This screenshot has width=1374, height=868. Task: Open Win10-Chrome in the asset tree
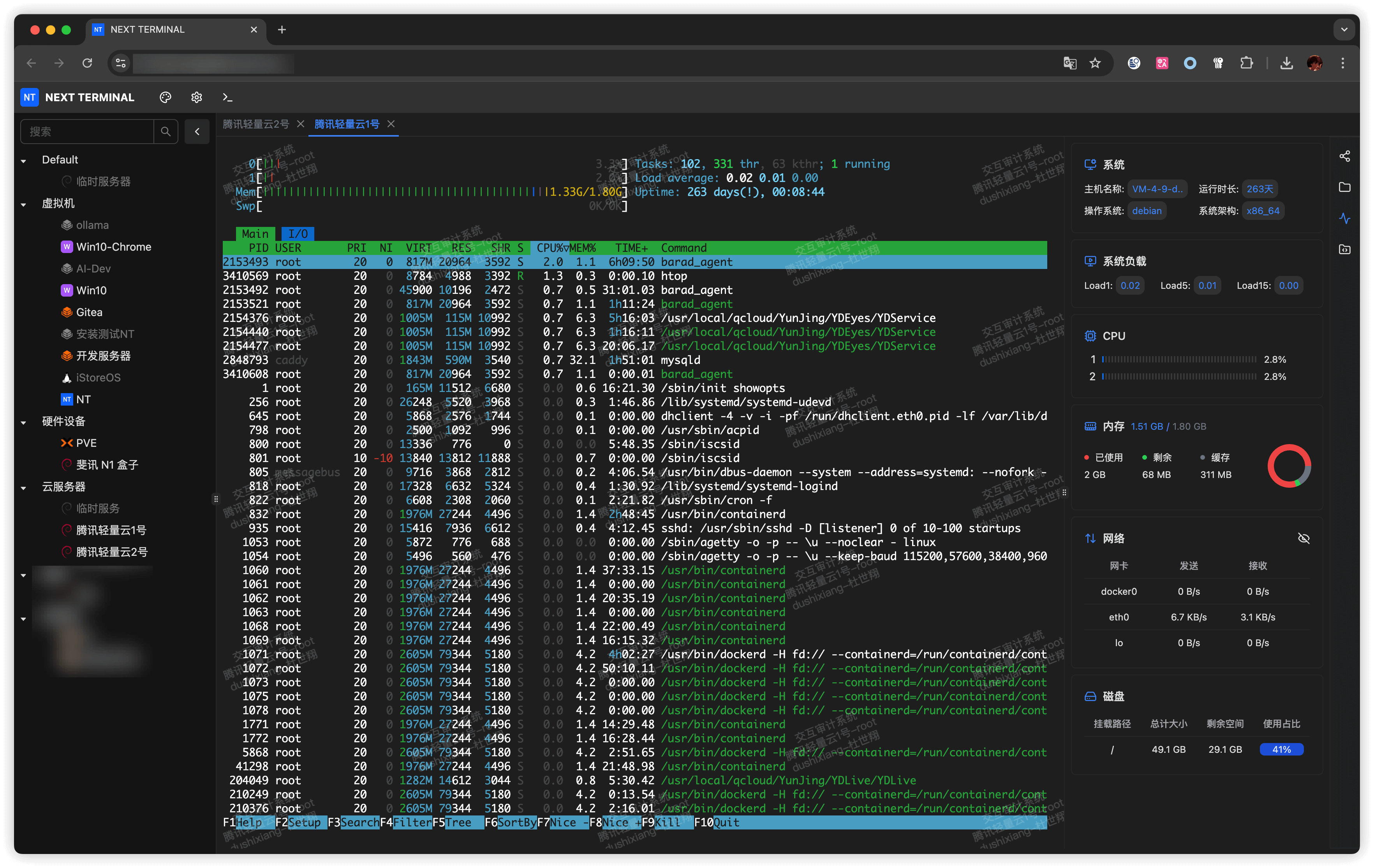point(113,247)
